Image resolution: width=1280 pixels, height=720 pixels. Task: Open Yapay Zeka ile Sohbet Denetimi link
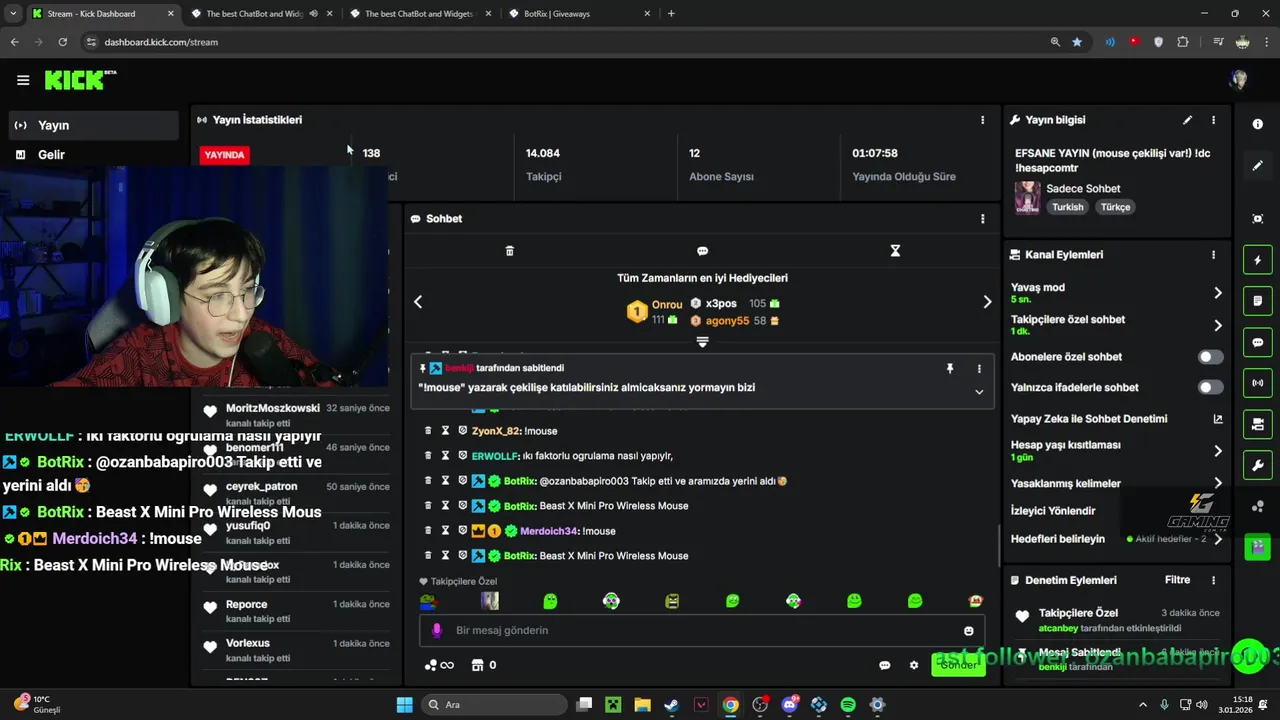1217,419
